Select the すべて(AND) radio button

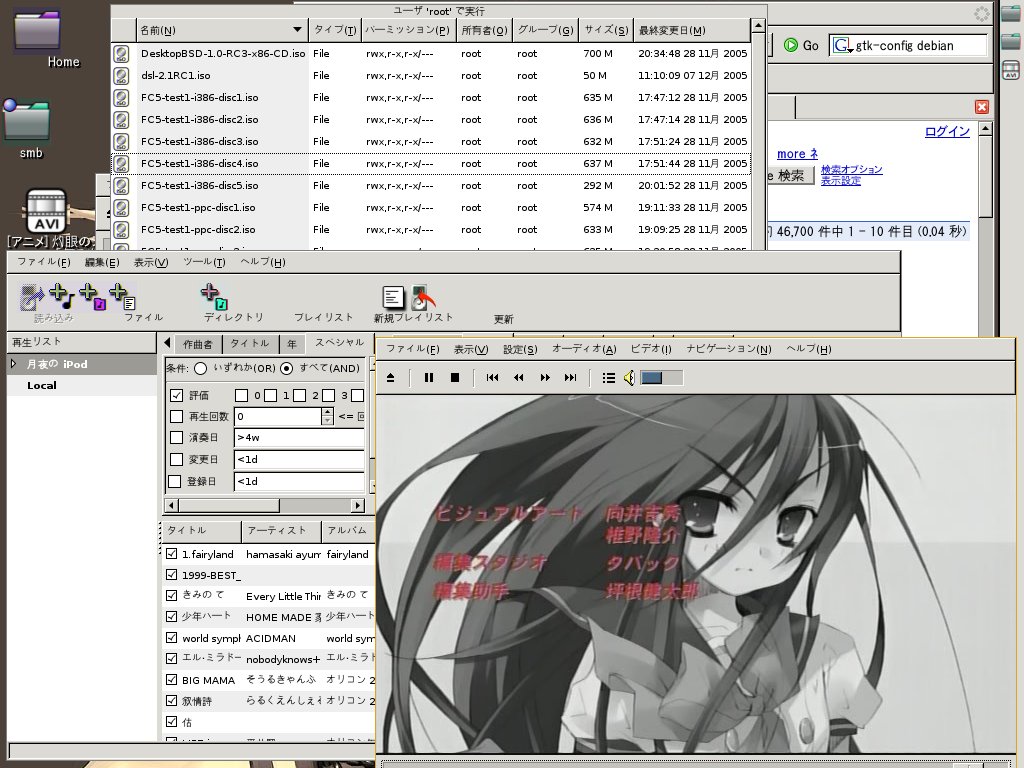[286, 368]
